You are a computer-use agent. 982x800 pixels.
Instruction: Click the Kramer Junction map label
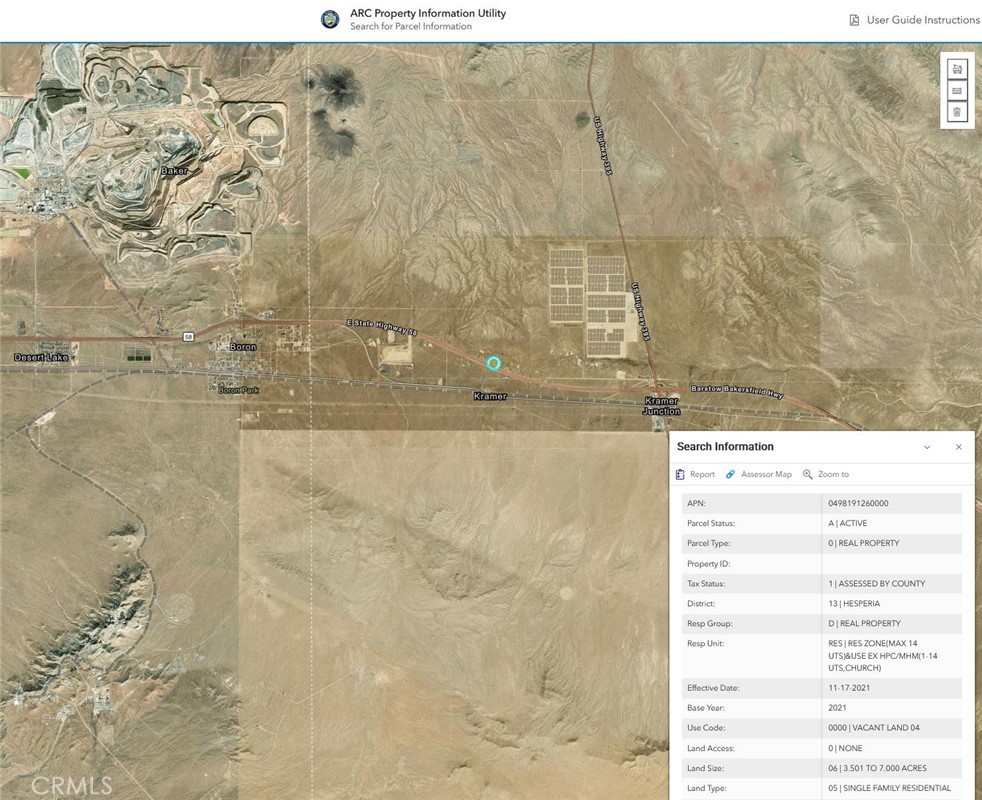(661, 406)
